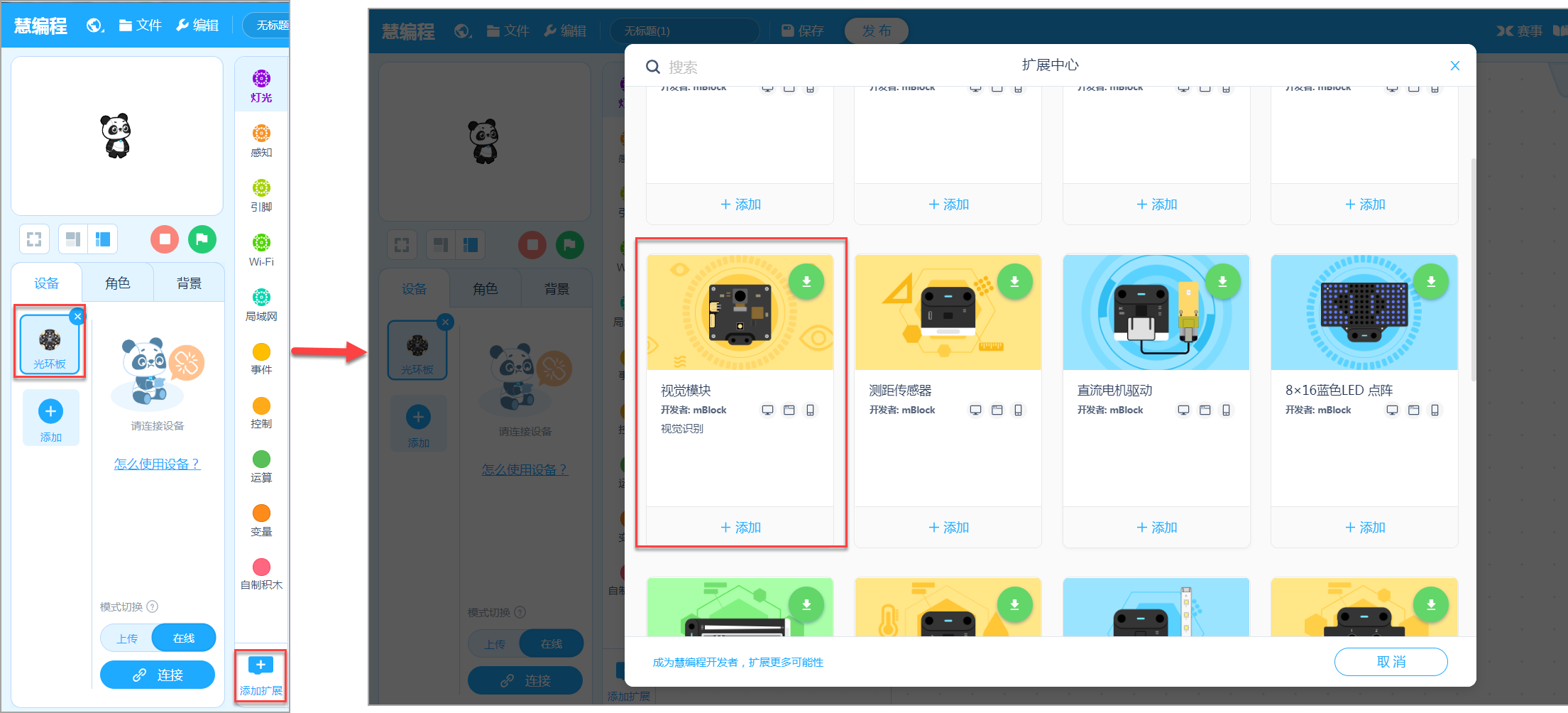Click desktop platform icon on 视觉模块 card
This screenshot has width=1568, height=713.
pos(767,410)
